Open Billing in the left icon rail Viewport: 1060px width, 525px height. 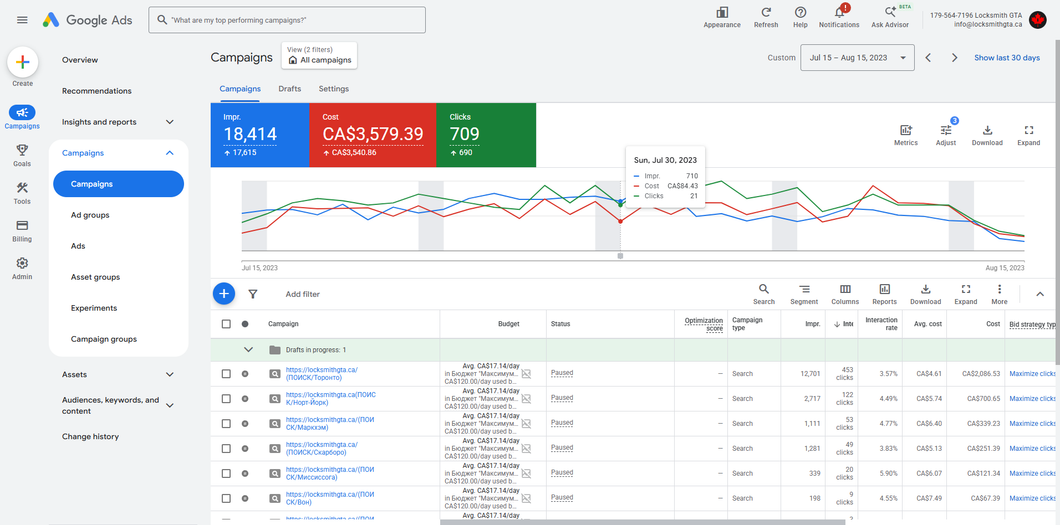click(22, 230)
